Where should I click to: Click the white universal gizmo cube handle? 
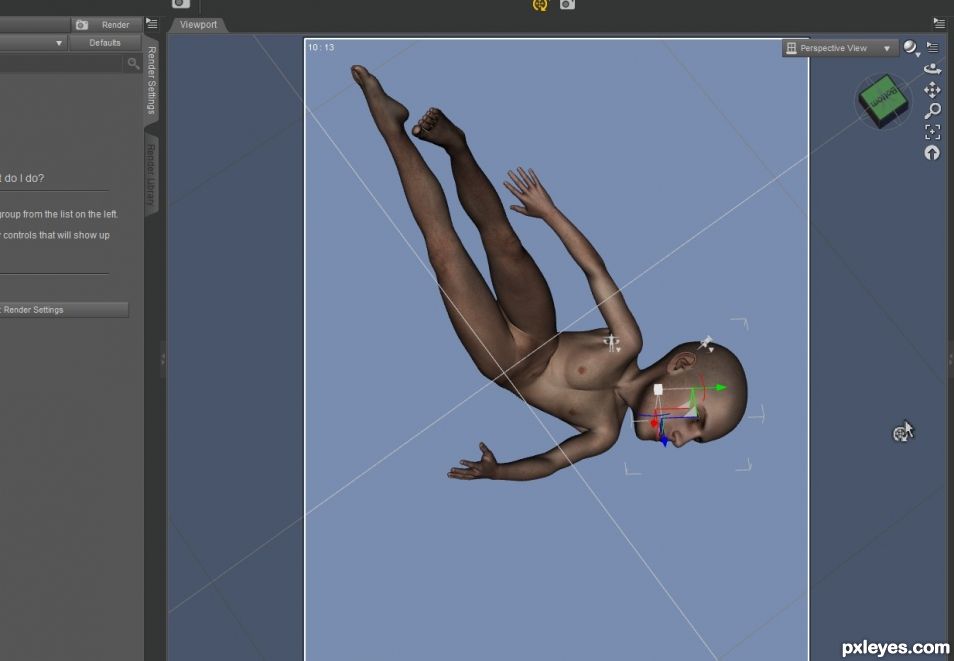658,389
